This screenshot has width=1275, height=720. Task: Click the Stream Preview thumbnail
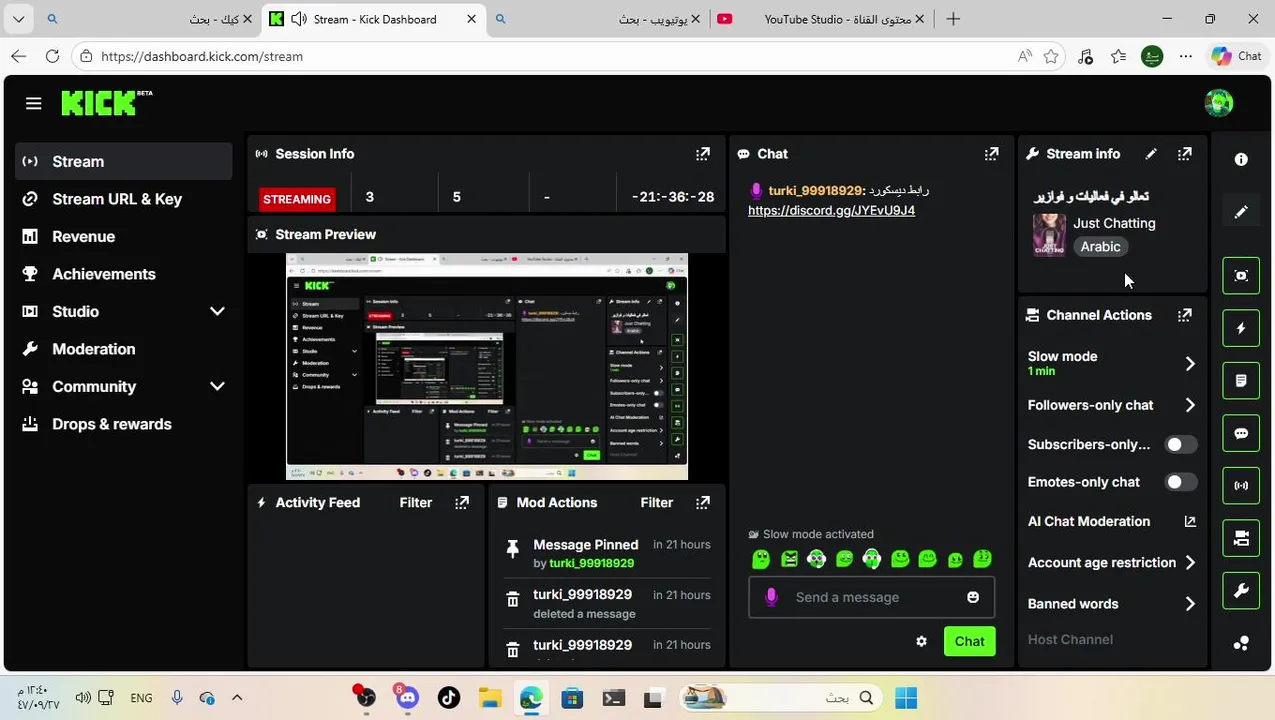click(487, 367)
